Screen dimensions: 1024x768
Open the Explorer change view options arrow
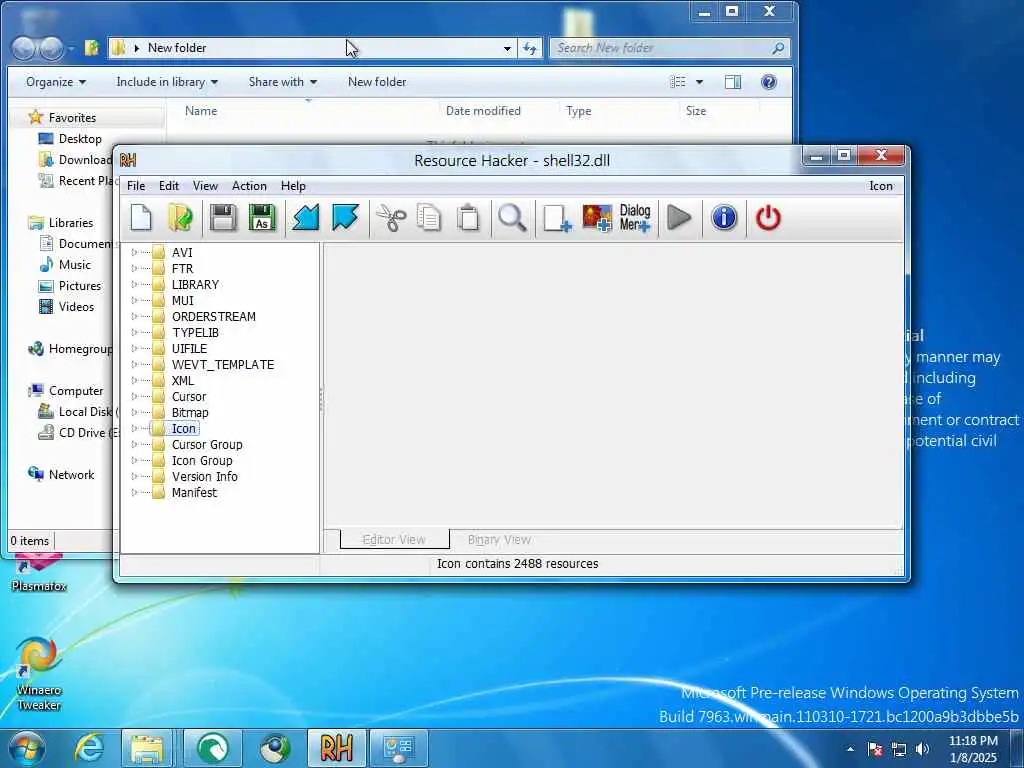click(x=699, y=82)
